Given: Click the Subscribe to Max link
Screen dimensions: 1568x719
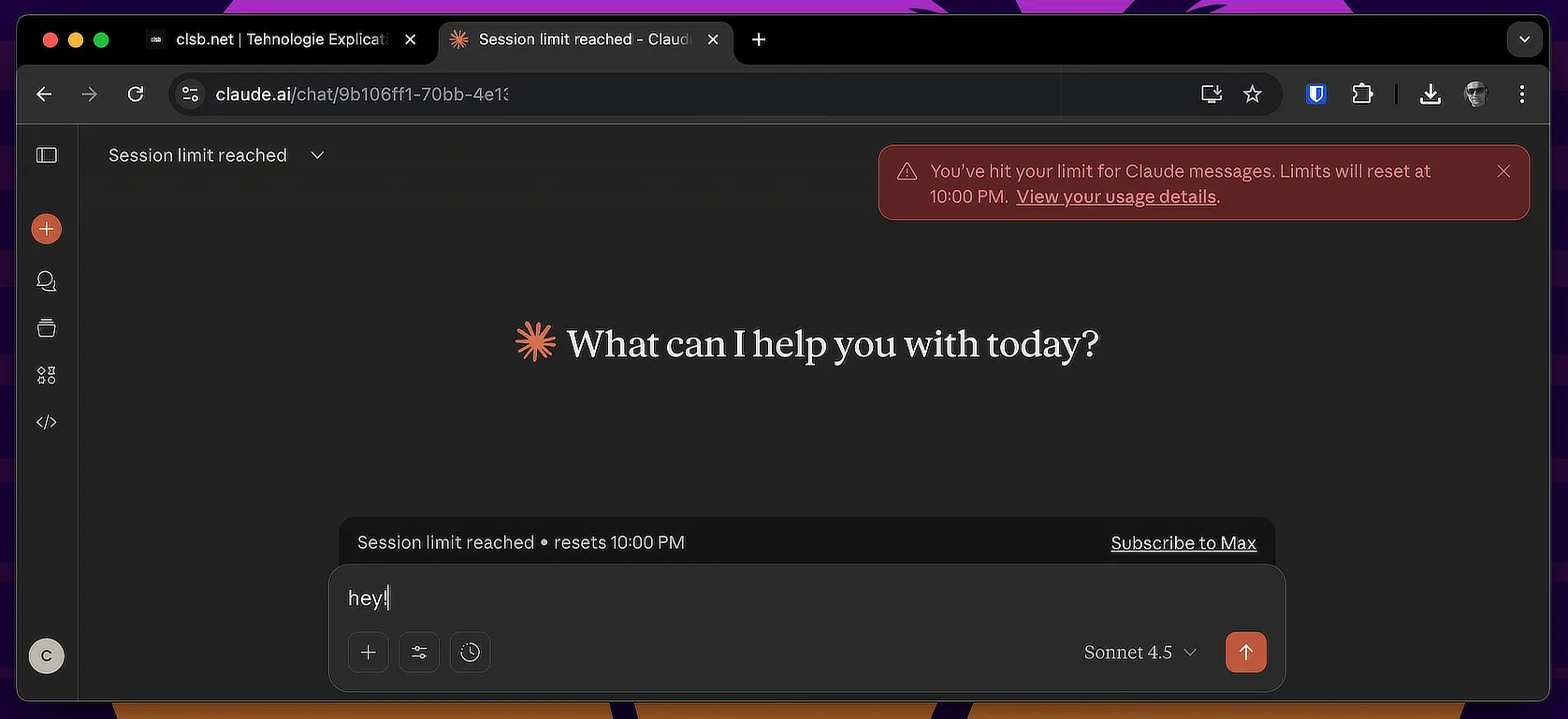Looking at the screenshot, I should pos(1183,543).
